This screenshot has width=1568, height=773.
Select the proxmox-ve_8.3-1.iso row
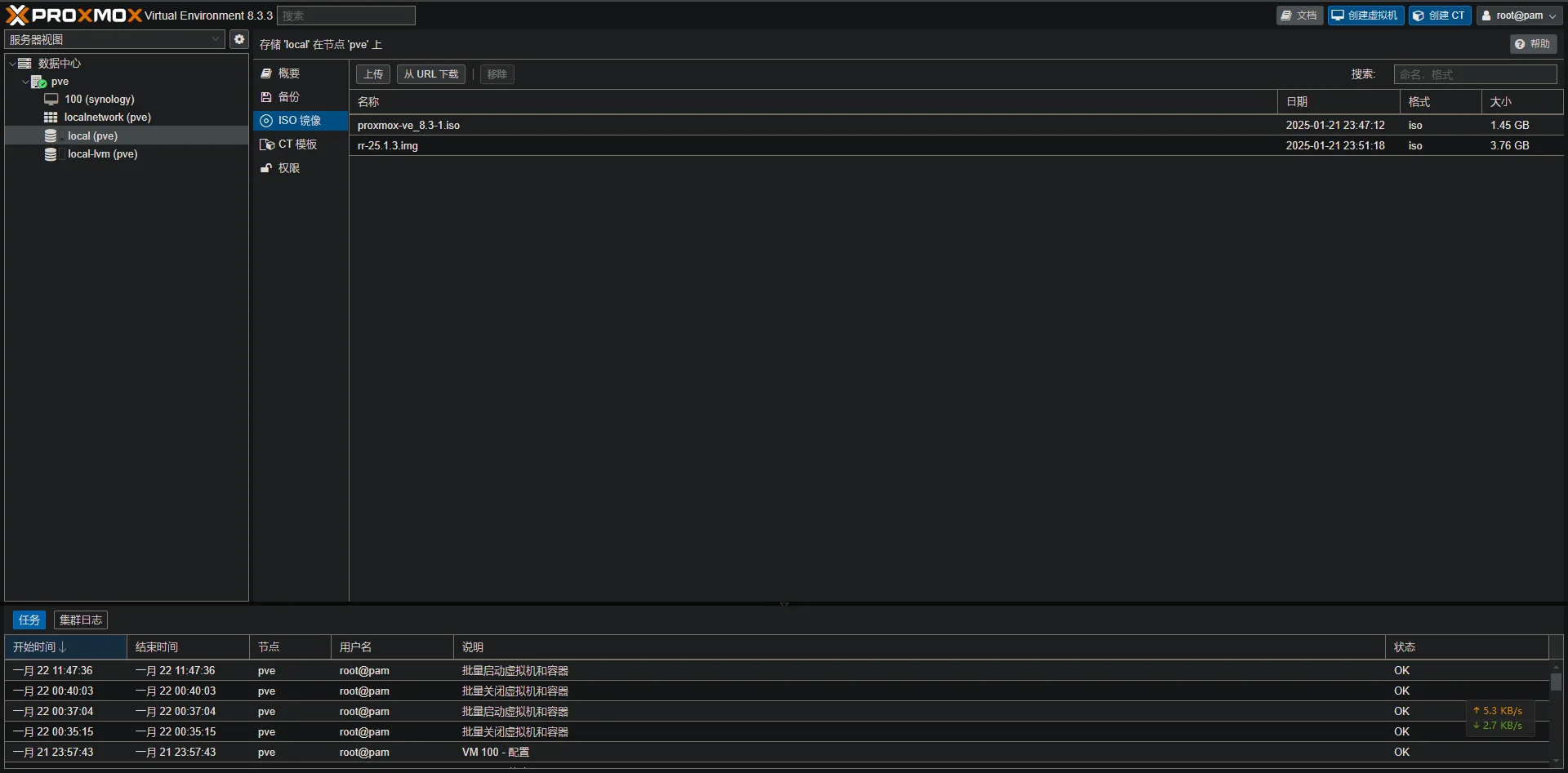click(956, 125)
